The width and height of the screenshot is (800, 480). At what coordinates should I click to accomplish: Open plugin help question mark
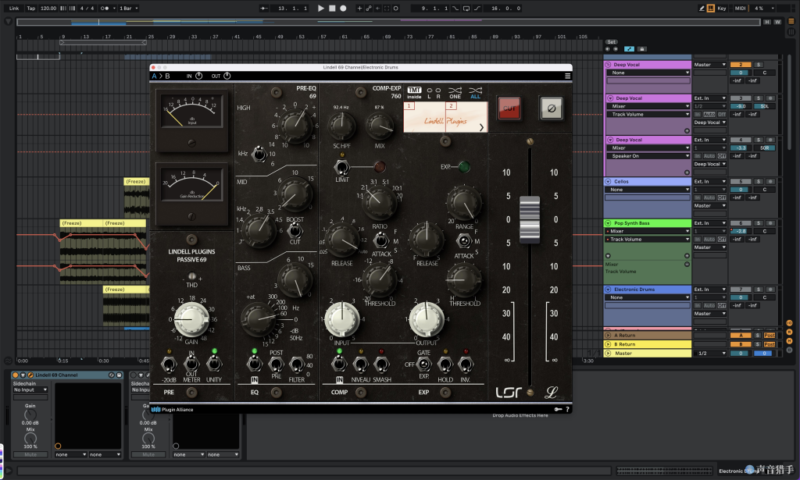click(567, 409)
